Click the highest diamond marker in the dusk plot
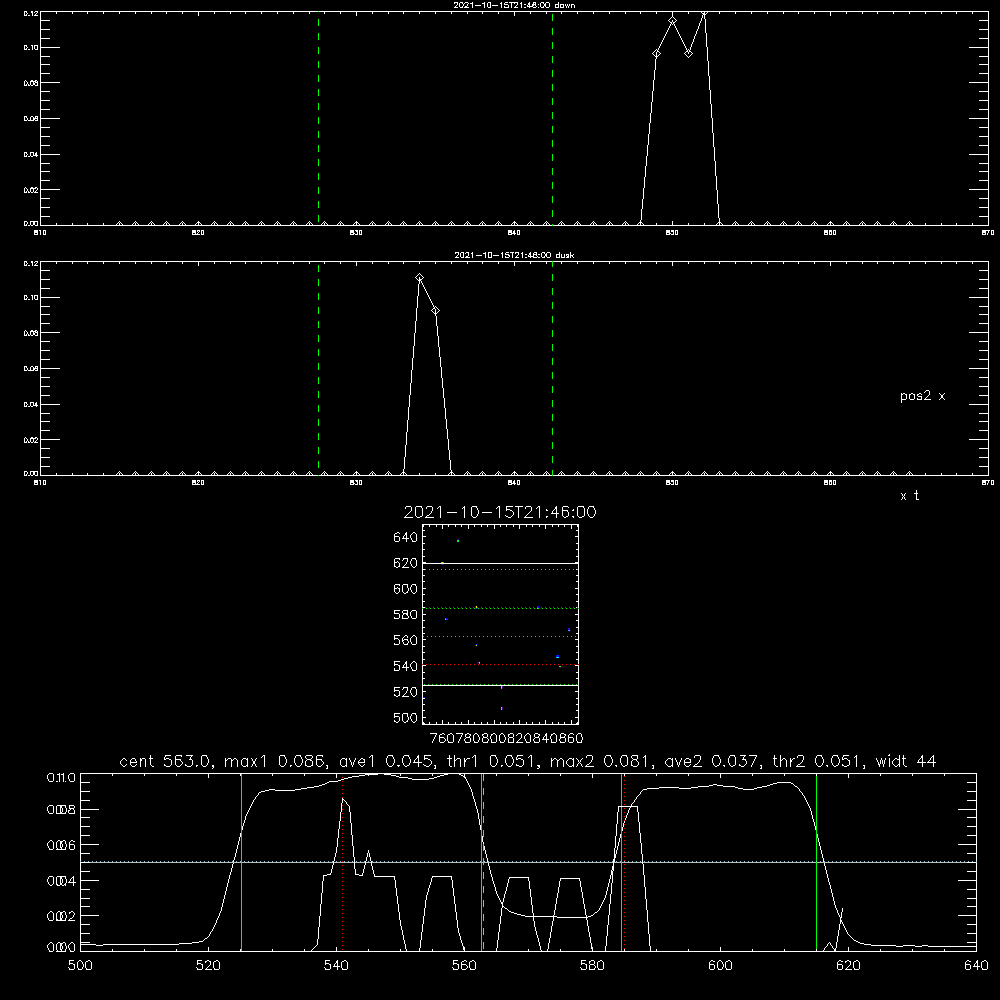Viewport: 1000px width, 1000px height. (420, 277)
